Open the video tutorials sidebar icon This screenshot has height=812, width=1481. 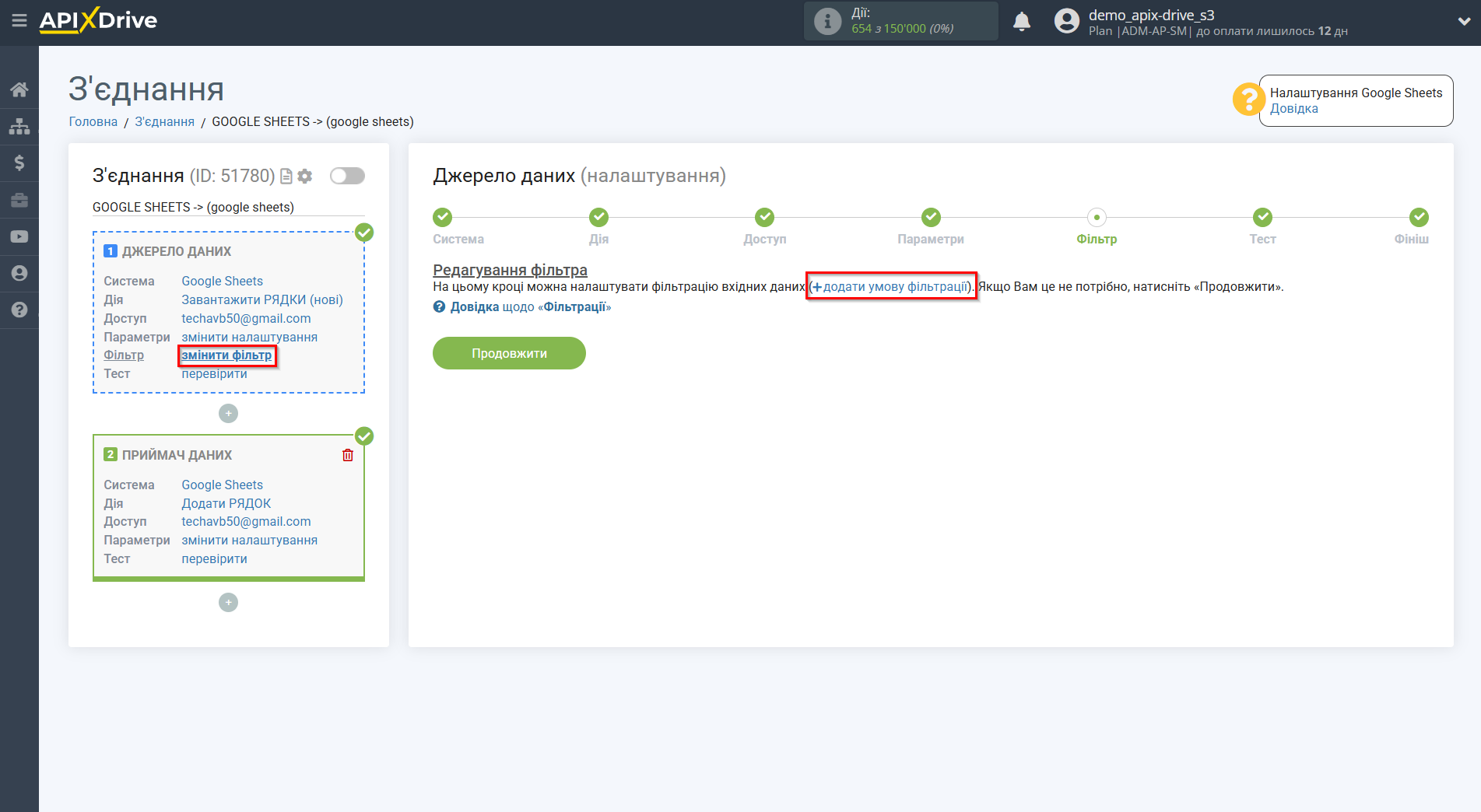click(19, 236)
